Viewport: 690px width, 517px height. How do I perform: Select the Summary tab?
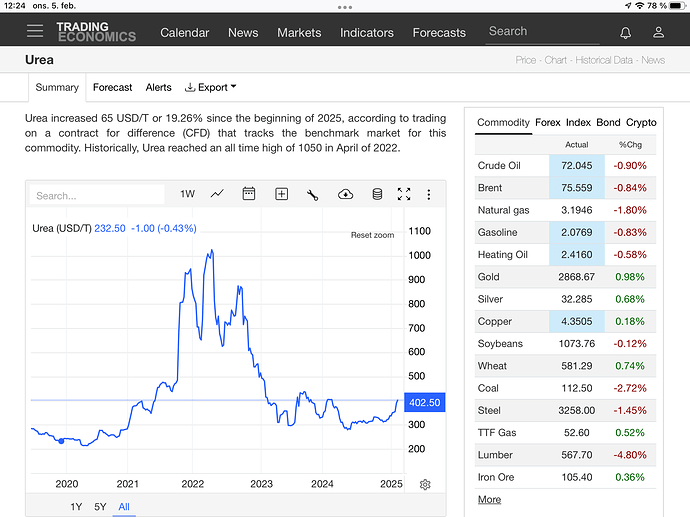pos(57,87)
